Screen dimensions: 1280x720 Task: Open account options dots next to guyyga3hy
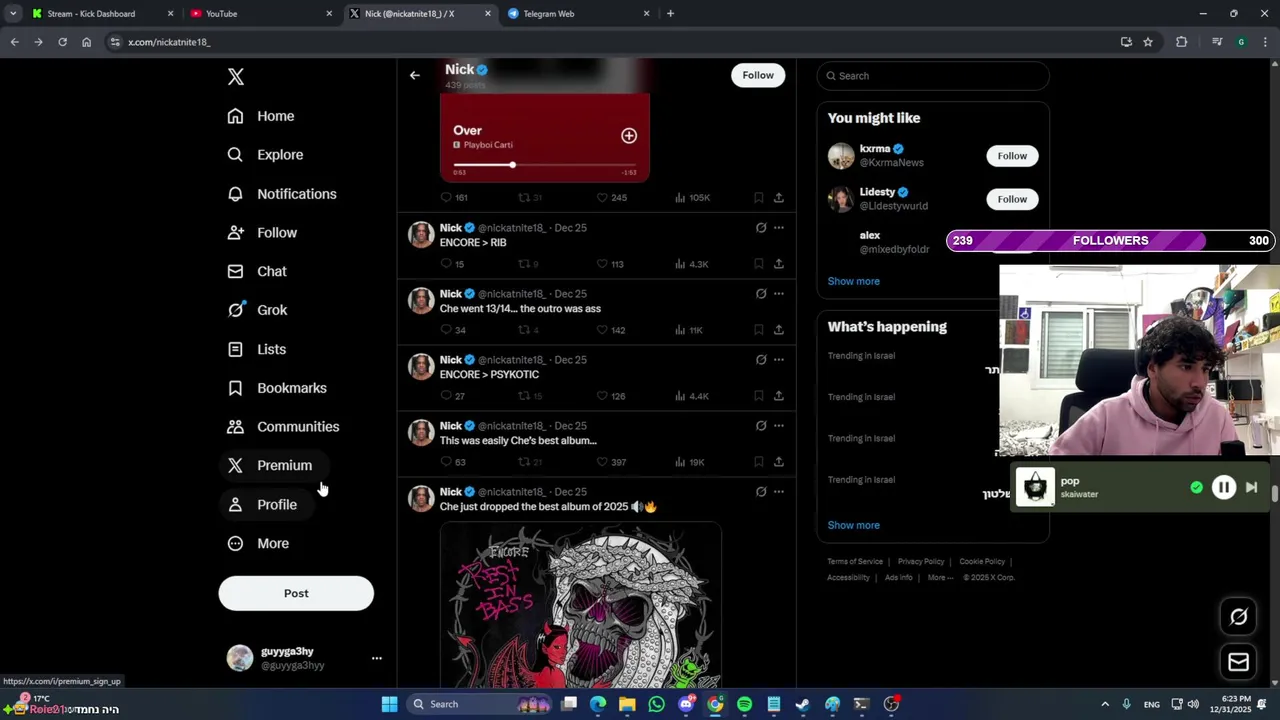coord(376,658)
